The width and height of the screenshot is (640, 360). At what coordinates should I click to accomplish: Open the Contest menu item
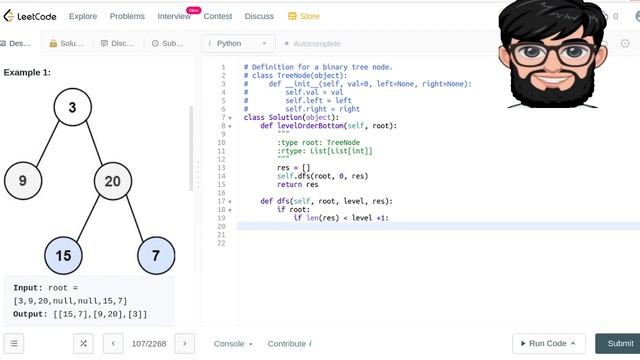[x=218, y=16]
